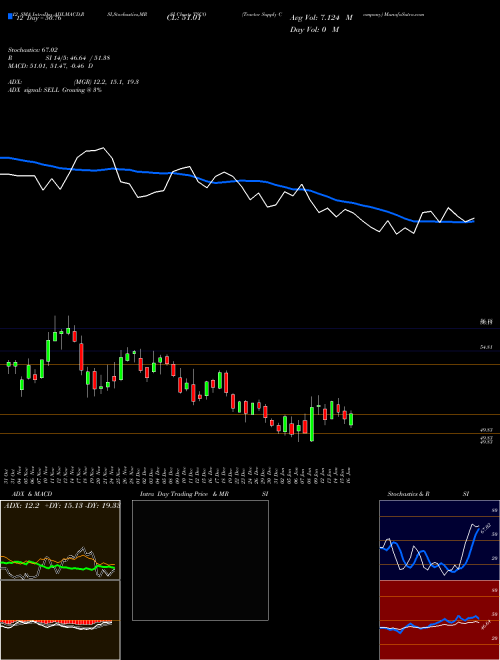Click 'ADX: 12.2 +DY: 15.13 -DY: 19.33' header
Viewport: 500px width, 660px height.
click(62, 506)
